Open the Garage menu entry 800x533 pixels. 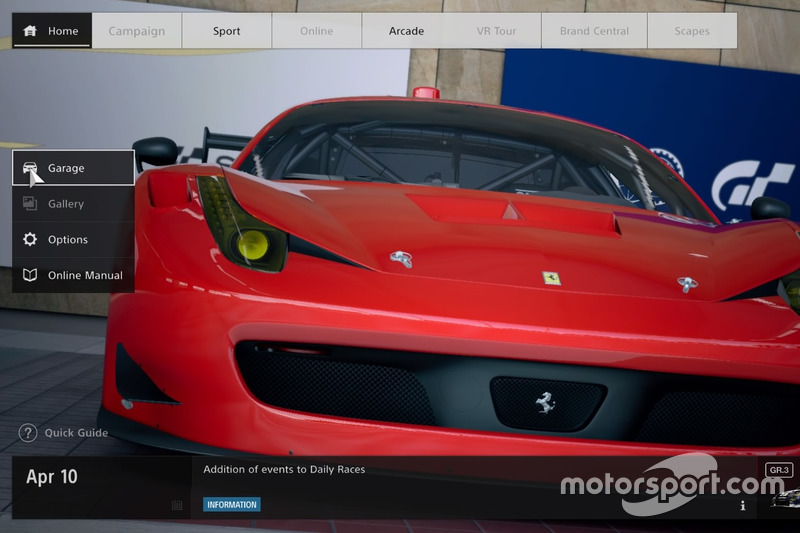(x=73, y=168)
